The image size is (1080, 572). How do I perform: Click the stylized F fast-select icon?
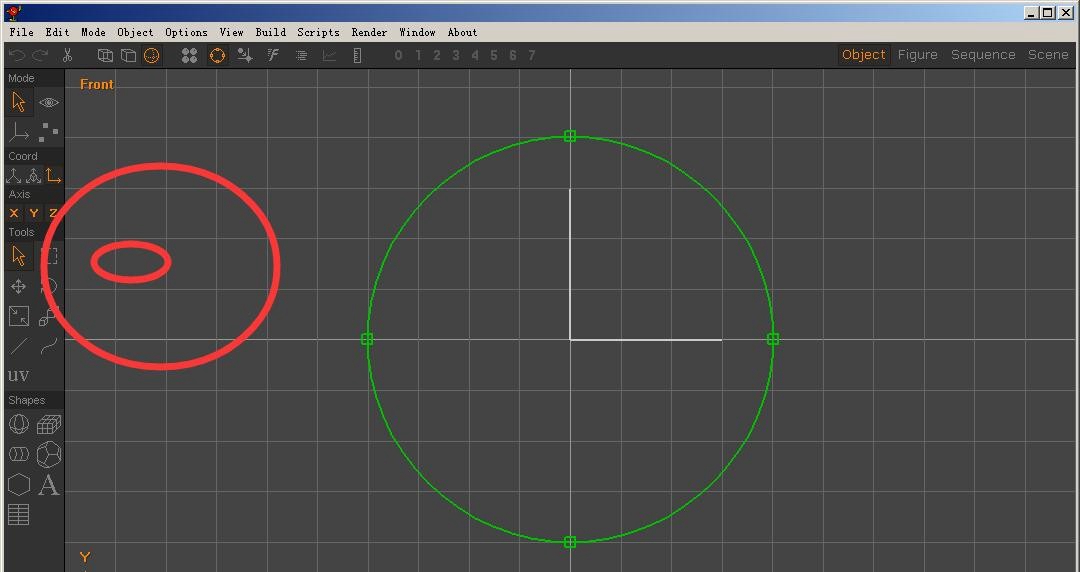tap(273, 55)
